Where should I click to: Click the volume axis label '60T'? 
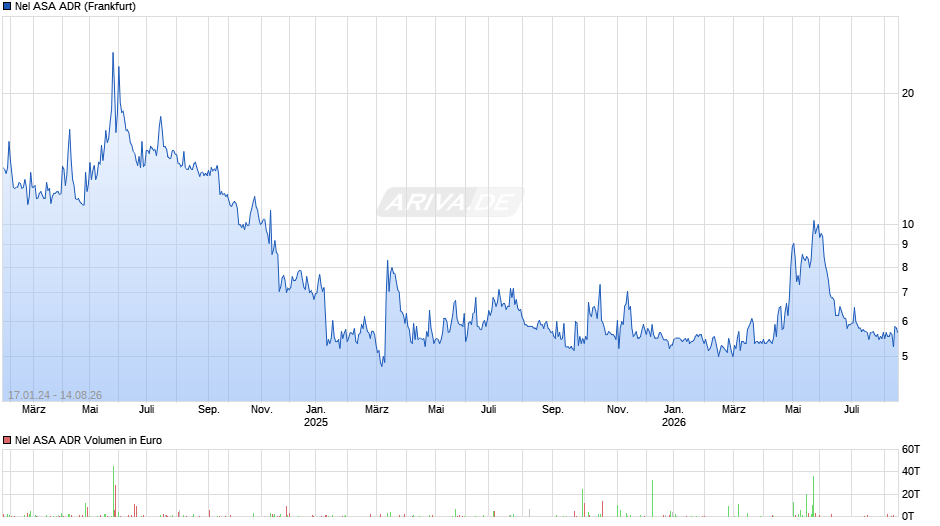(911, 449)
